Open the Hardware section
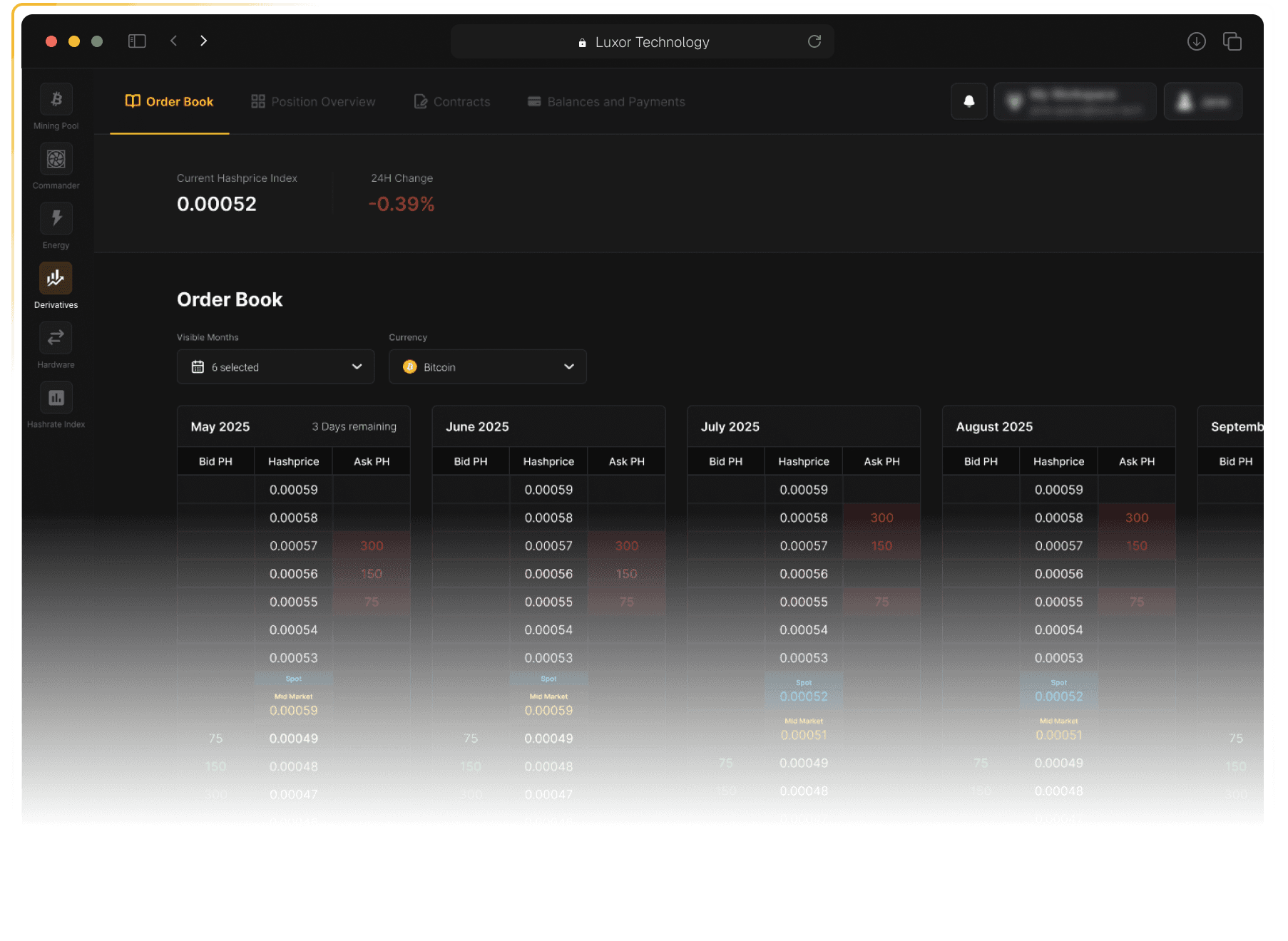 [56, 338]
